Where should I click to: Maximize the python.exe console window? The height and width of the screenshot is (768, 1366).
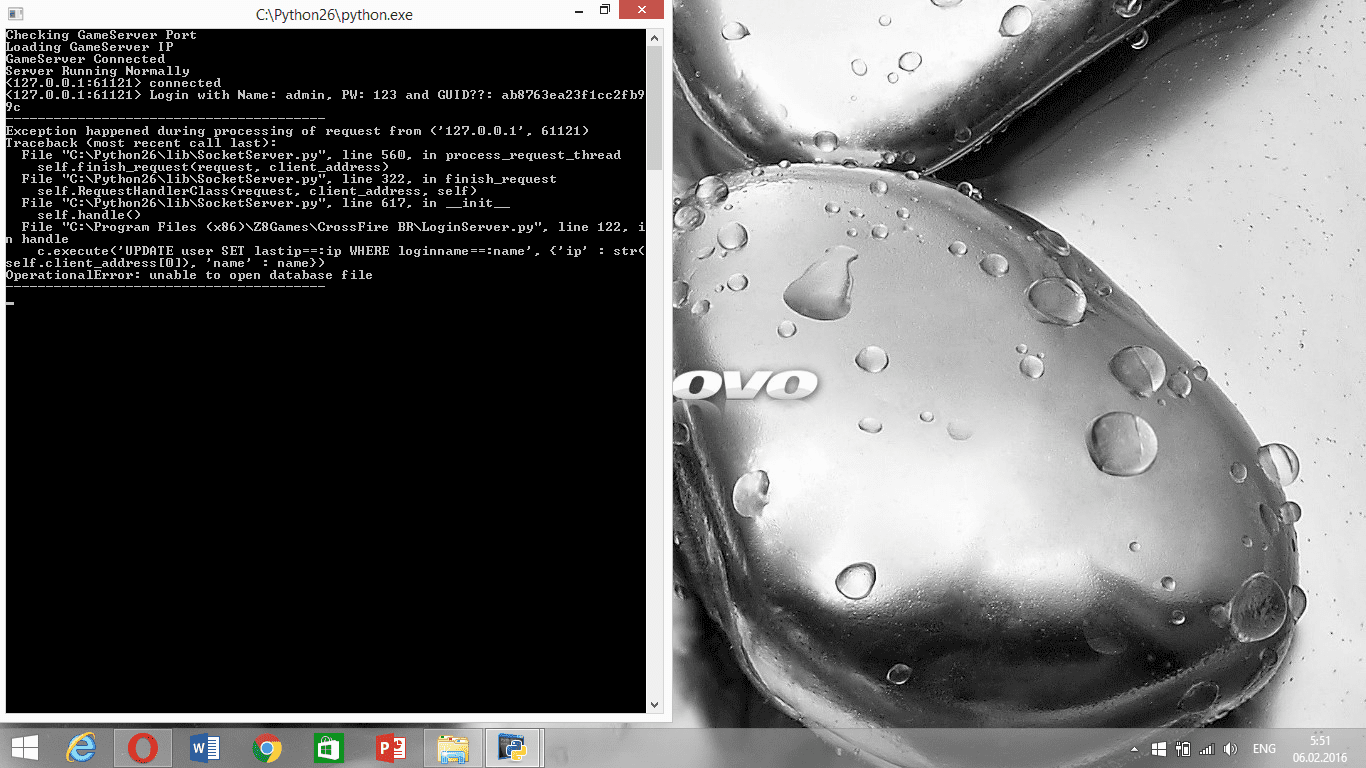[605, 11]
